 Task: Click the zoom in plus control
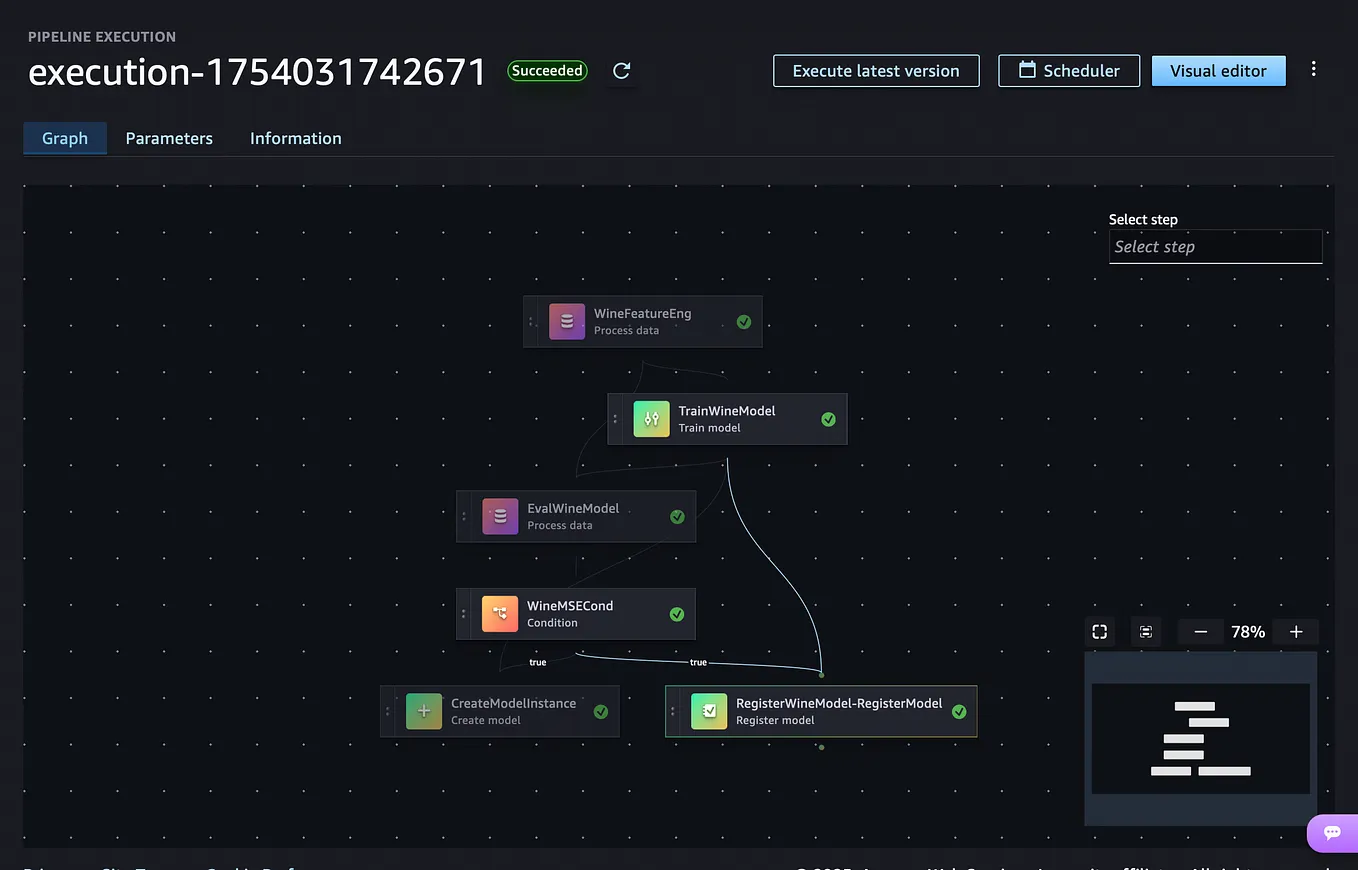(x=1295, y=631)
